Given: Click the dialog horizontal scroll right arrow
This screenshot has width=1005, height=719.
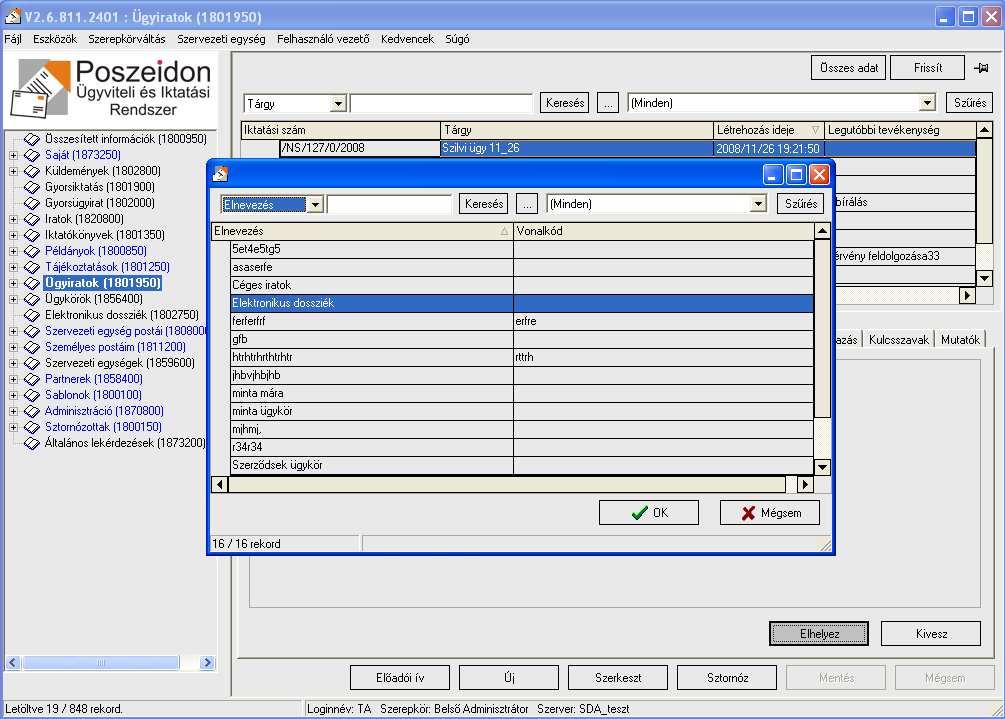Looking at the screenshot, I should (806, 484).
